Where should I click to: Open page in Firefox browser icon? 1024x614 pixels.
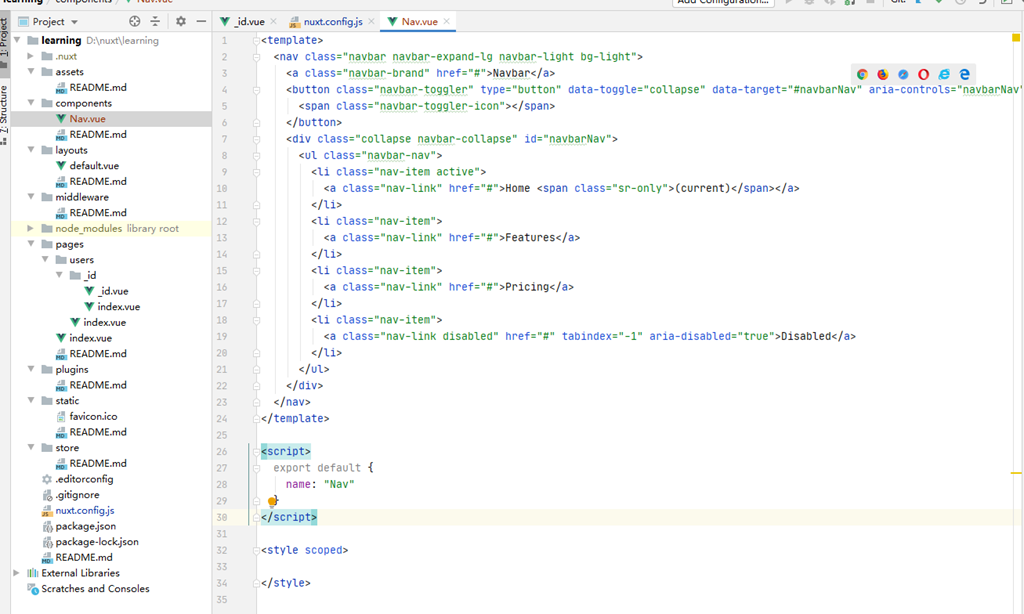(x=883, y=74)
